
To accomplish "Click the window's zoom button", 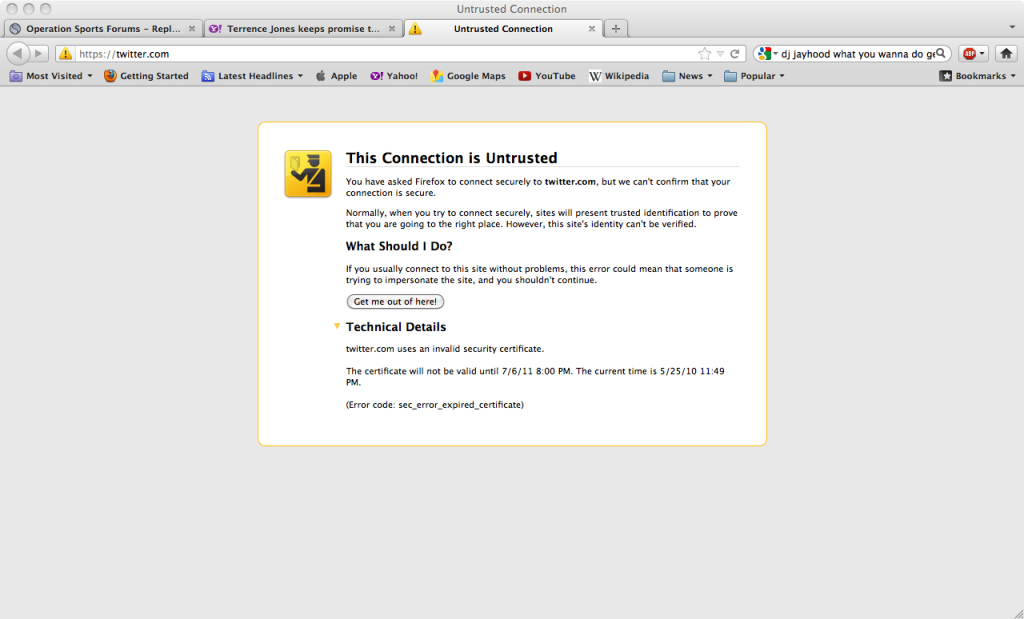I will (x=45, y=8).
